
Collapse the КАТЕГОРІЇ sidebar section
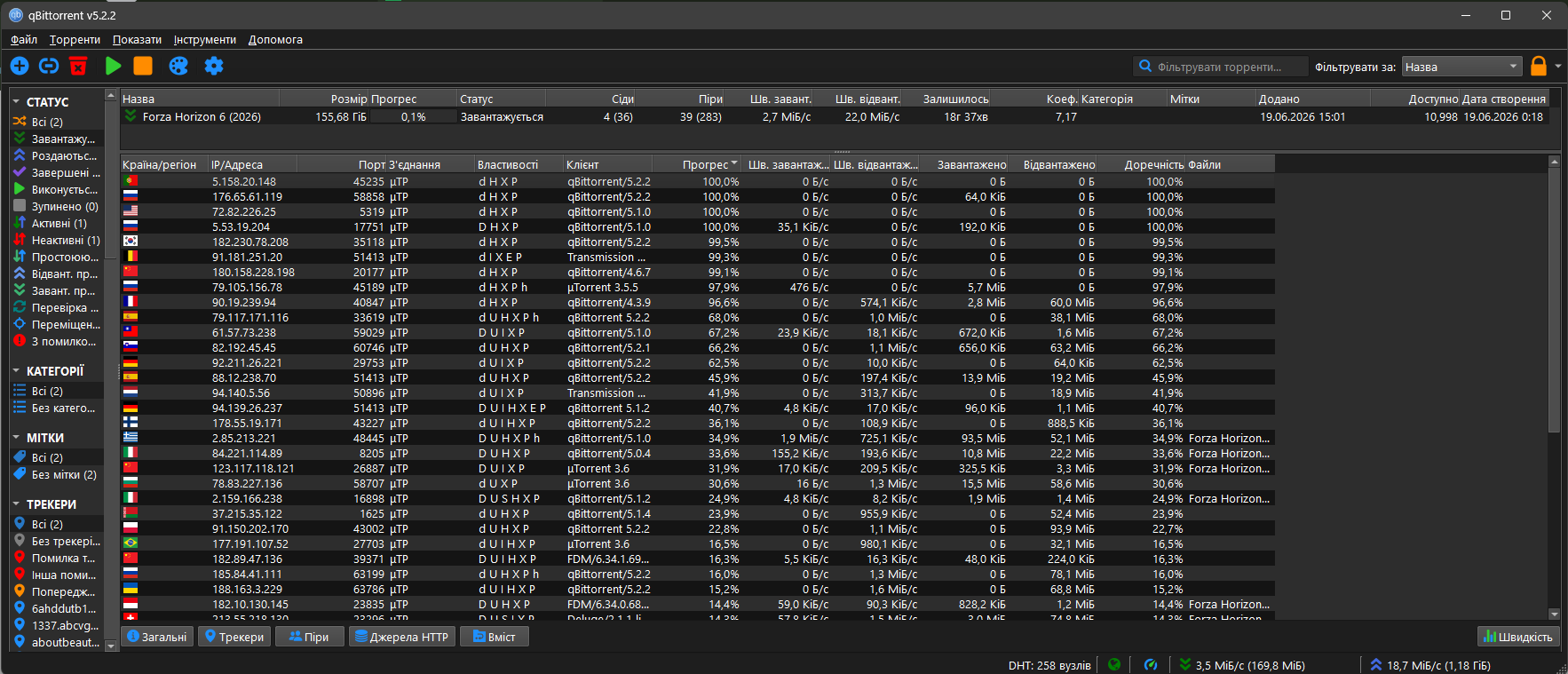click(17, 371)
